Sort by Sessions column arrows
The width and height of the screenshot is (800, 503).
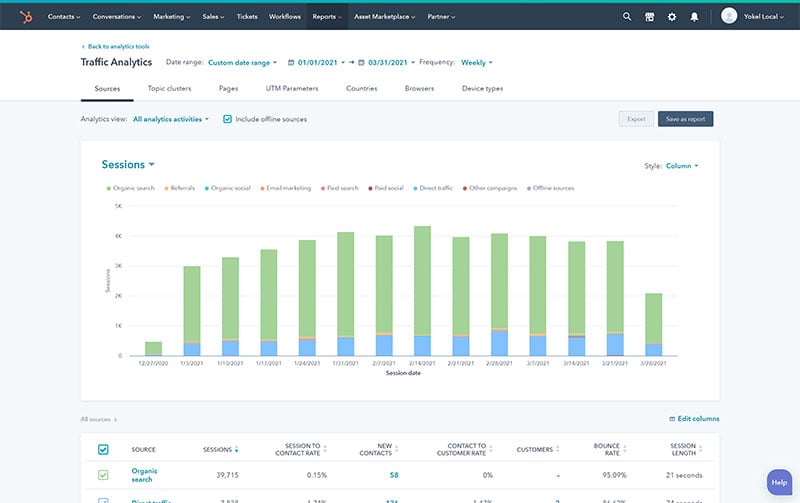pyautogui.click(x=237, y=449)
